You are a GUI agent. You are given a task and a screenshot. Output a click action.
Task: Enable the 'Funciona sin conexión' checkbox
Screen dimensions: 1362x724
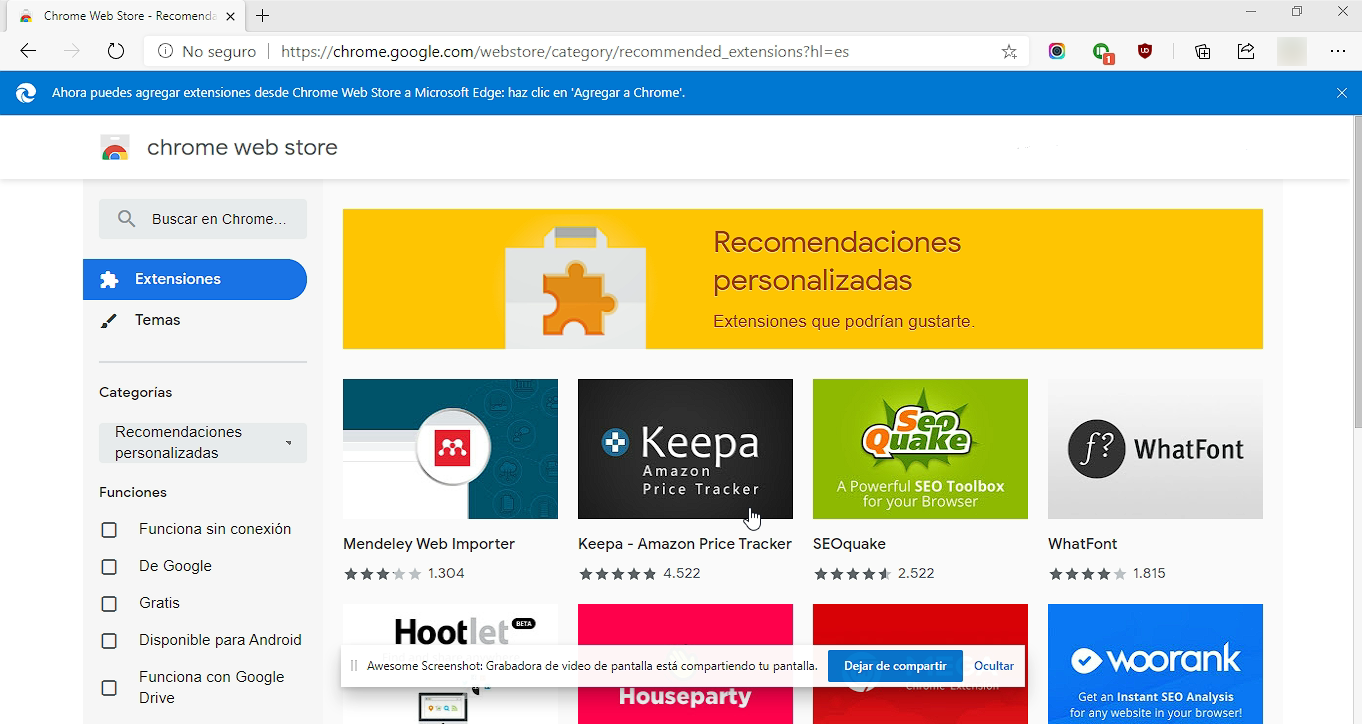(x=109, y=530)
